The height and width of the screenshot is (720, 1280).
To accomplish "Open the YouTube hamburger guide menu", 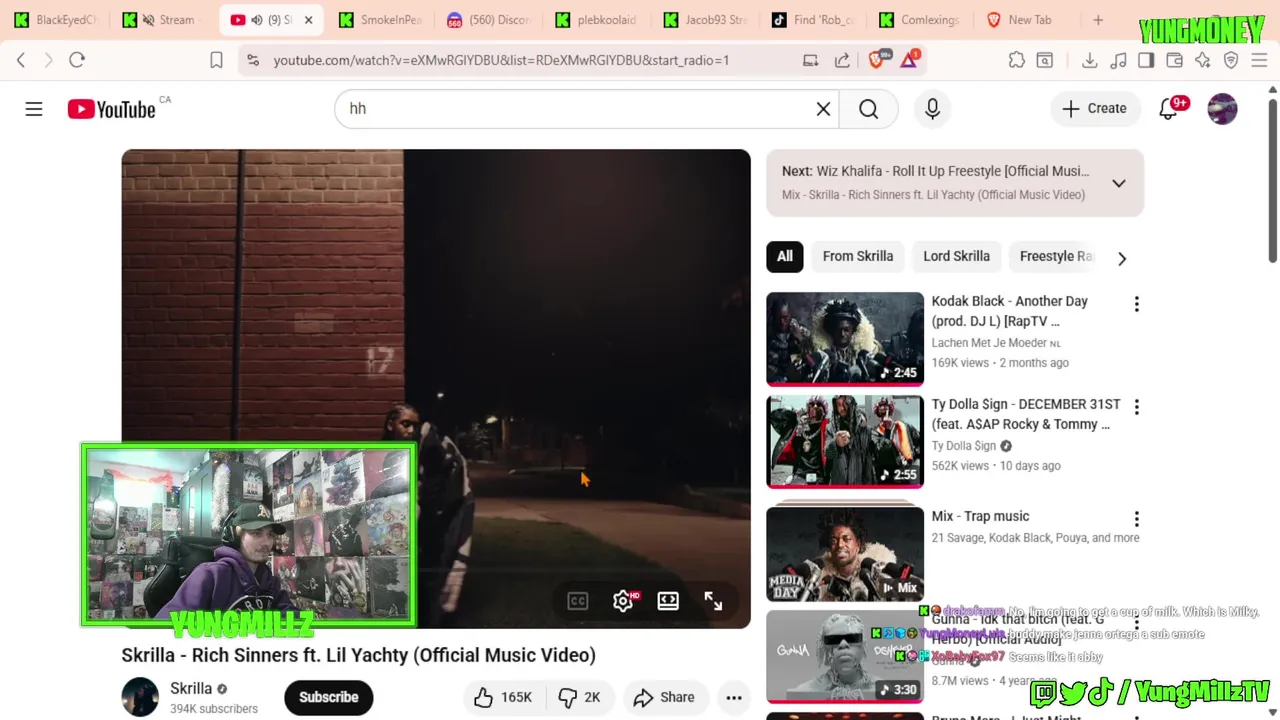I will point(34,109).
